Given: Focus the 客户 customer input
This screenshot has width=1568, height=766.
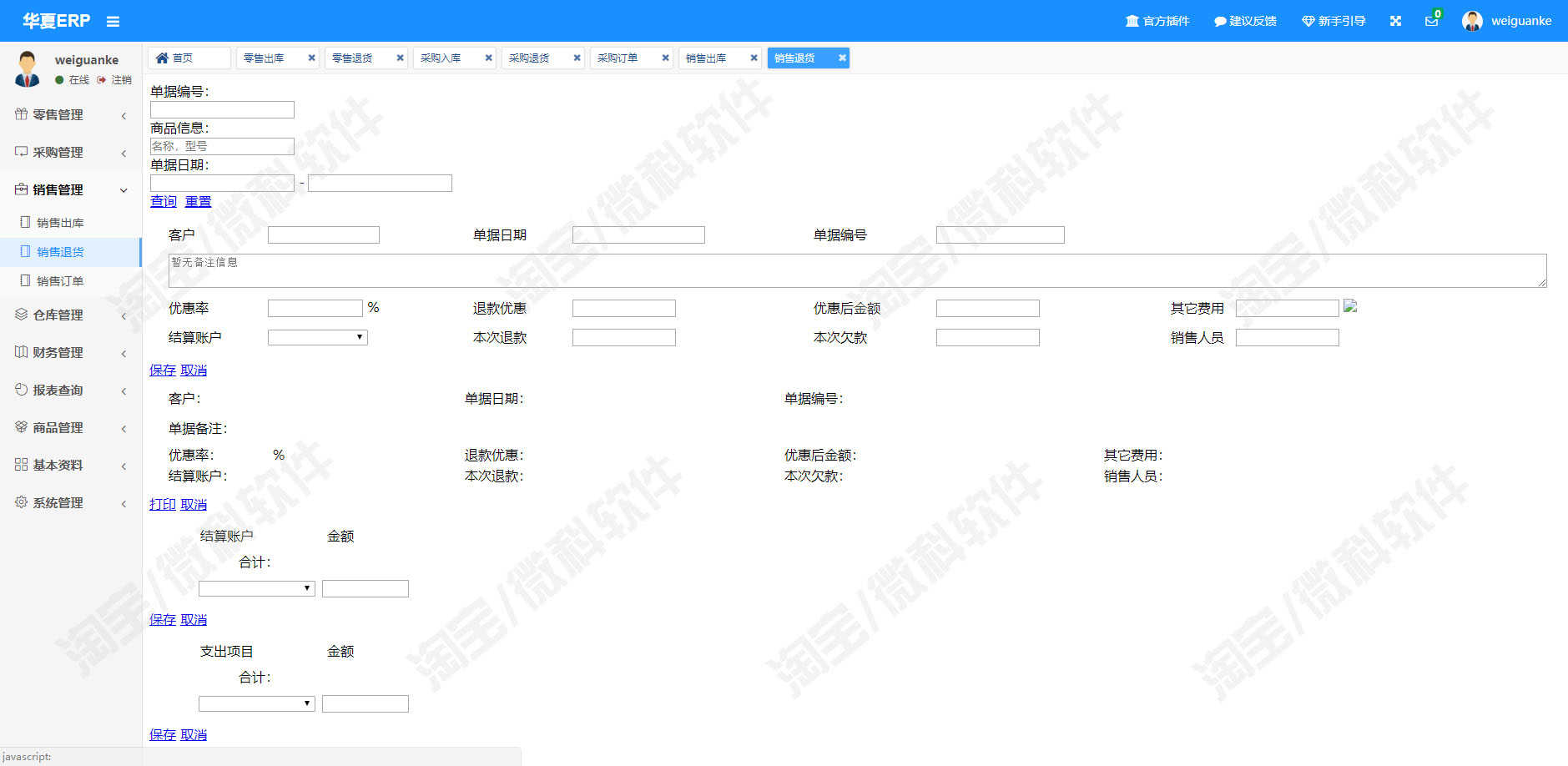Looking at the screenshot, I should point(324,235).
